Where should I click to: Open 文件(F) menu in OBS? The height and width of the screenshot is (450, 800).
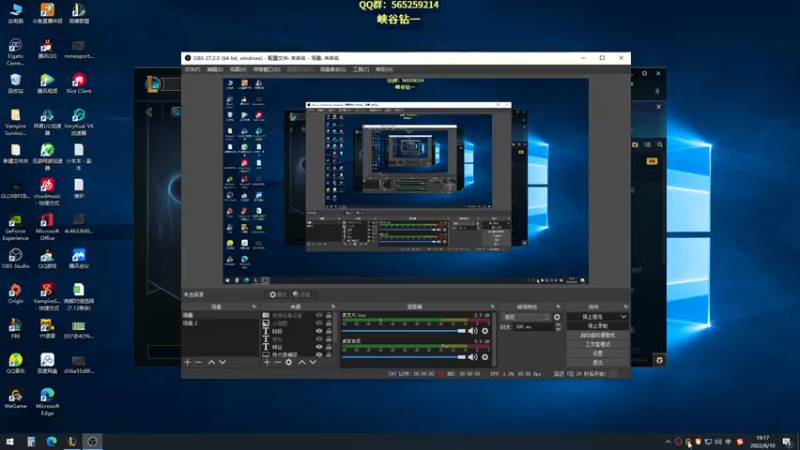192,69
